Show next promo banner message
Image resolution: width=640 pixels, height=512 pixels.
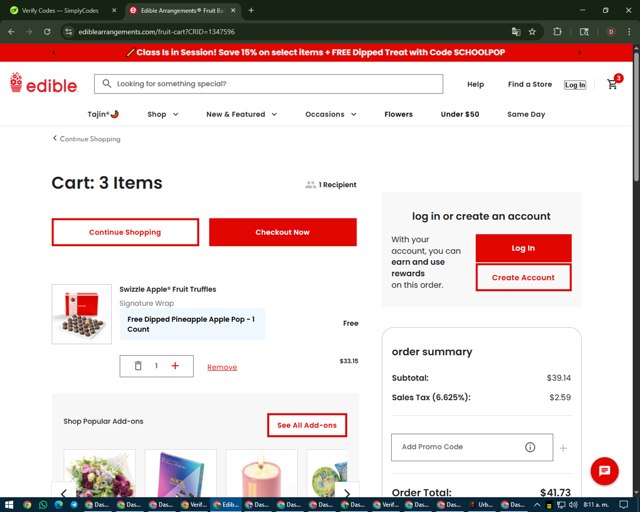click(x=580, y=52)
